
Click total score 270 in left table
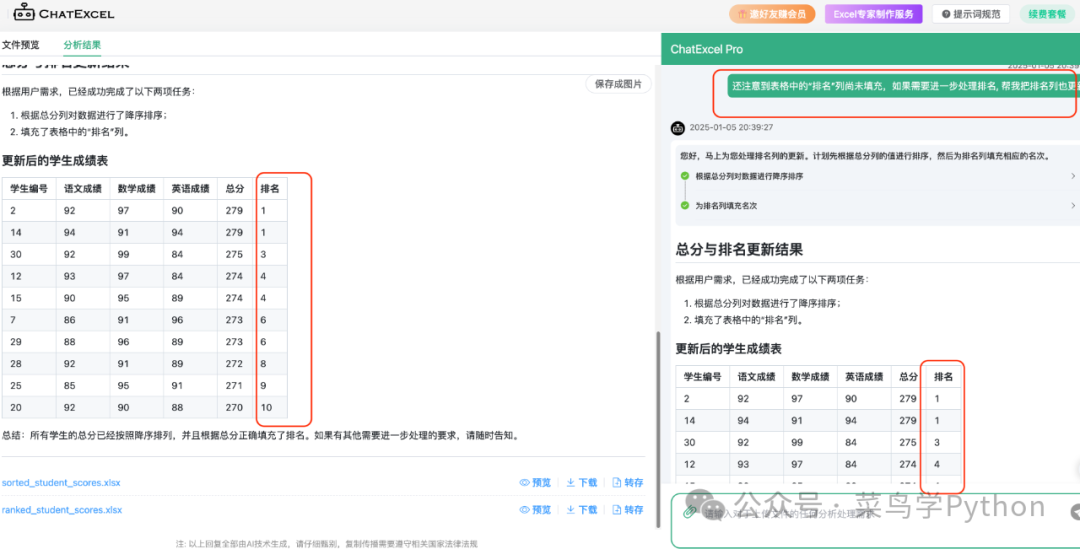point(234,407)
